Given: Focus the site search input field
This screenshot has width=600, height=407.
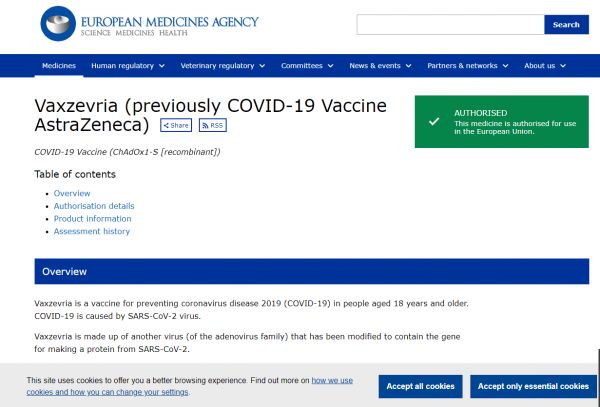Looking at the screenshot, I should click(x=450, y=24).
